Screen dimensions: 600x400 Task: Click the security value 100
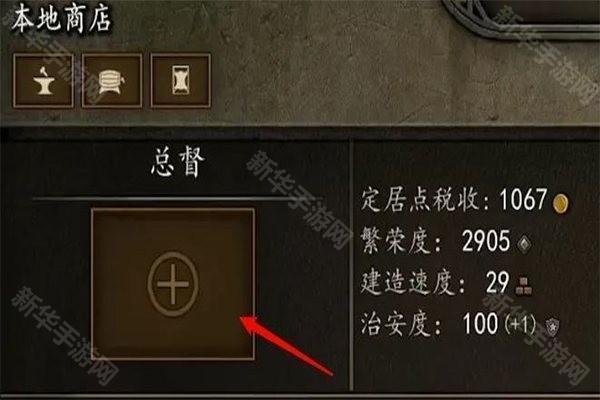point(480,323)
